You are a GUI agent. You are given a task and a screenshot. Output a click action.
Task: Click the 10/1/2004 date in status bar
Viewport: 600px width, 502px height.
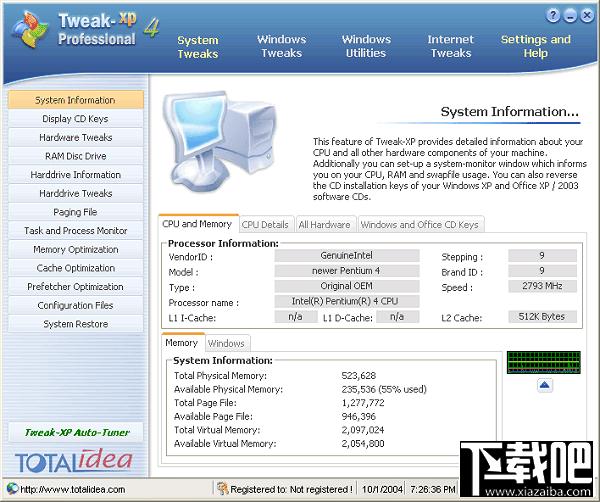point(382,489)
